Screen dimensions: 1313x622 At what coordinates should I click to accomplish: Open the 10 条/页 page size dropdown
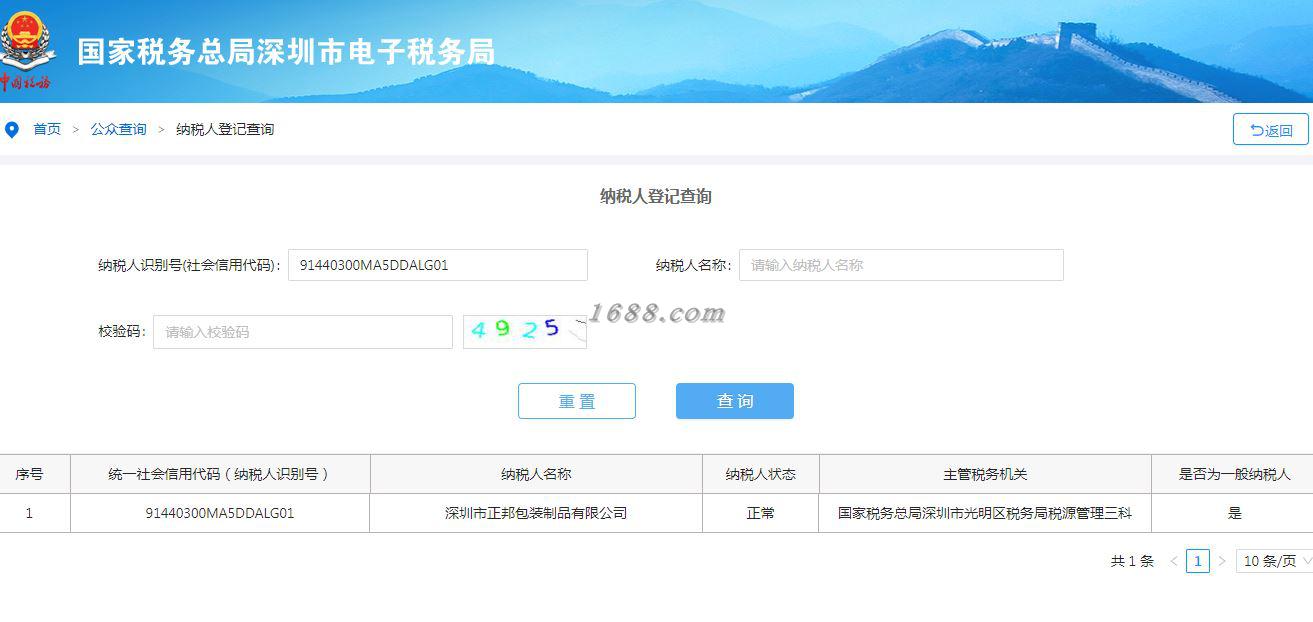(1274, 561)
